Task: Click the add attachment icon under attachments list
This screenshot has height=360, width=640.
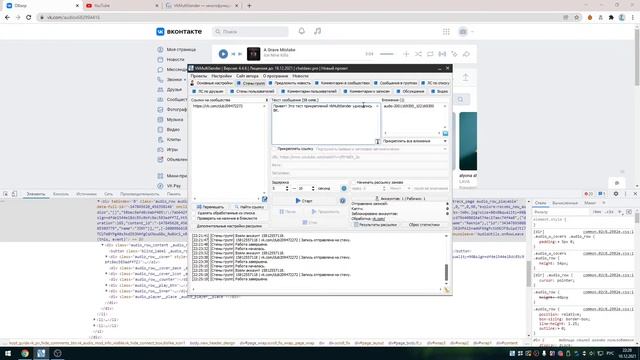Action: [445, 133]
